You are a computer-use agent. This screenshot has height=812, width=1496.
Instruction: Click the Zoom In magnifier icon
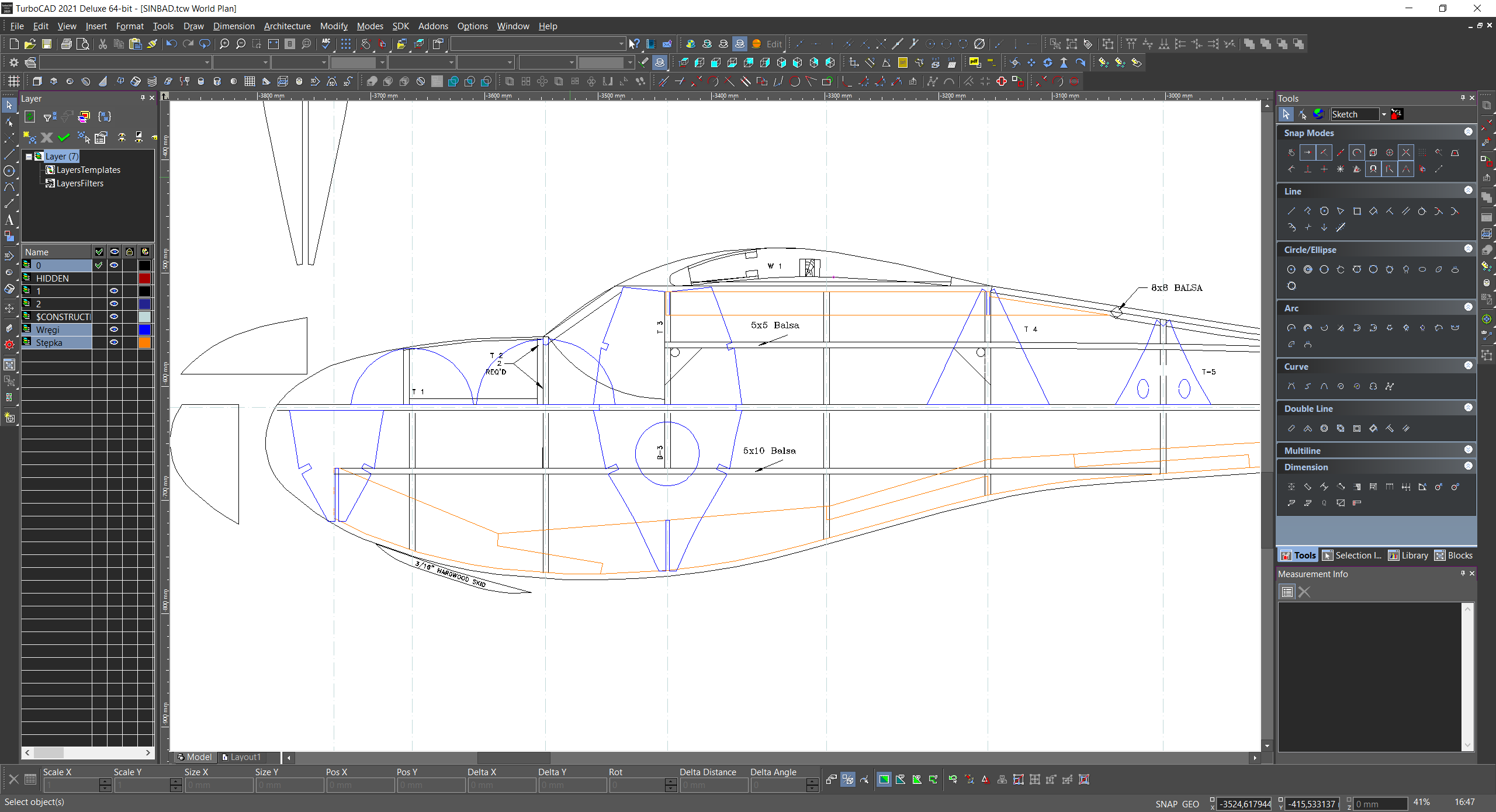(224, 44)
